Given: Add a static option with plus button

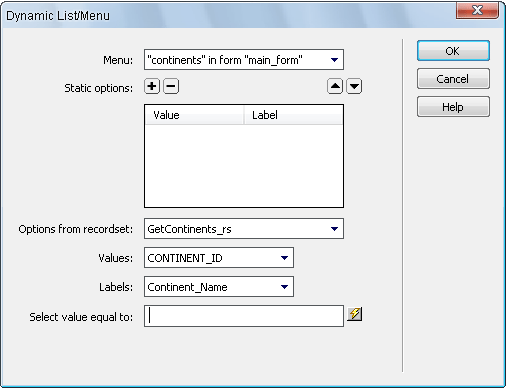Looking at the screenshot, I should point(152,86).
